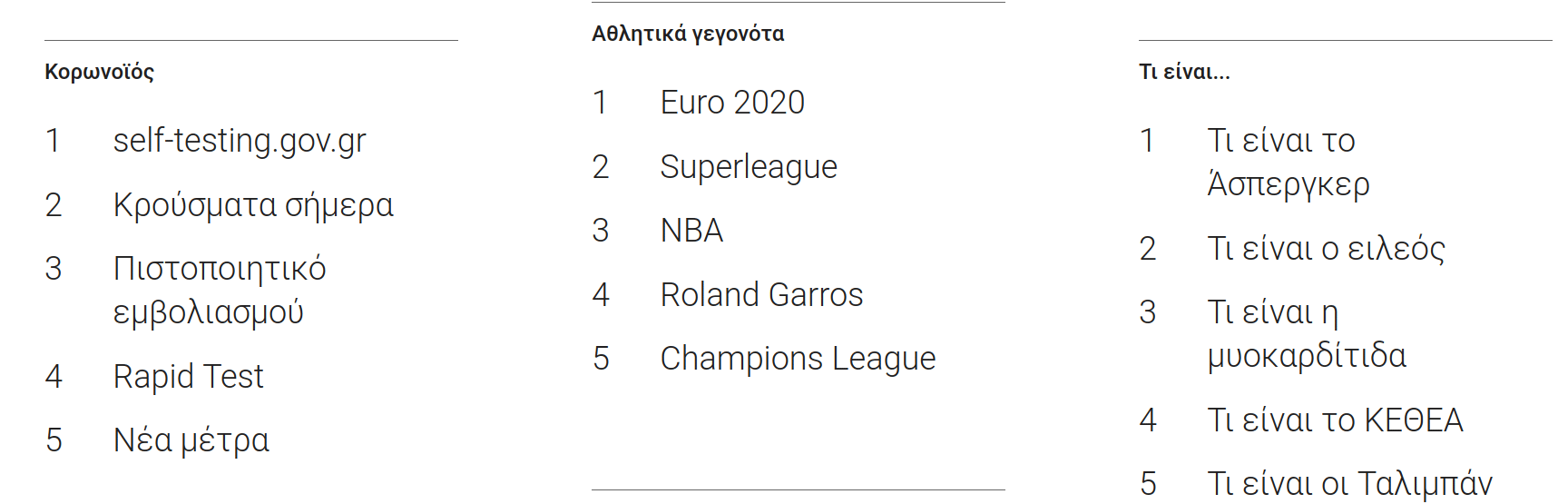Open Τι είναι το ΚΕΘΕΑ entry
Screen dimensions: 1568x504
click(1335, 420)
